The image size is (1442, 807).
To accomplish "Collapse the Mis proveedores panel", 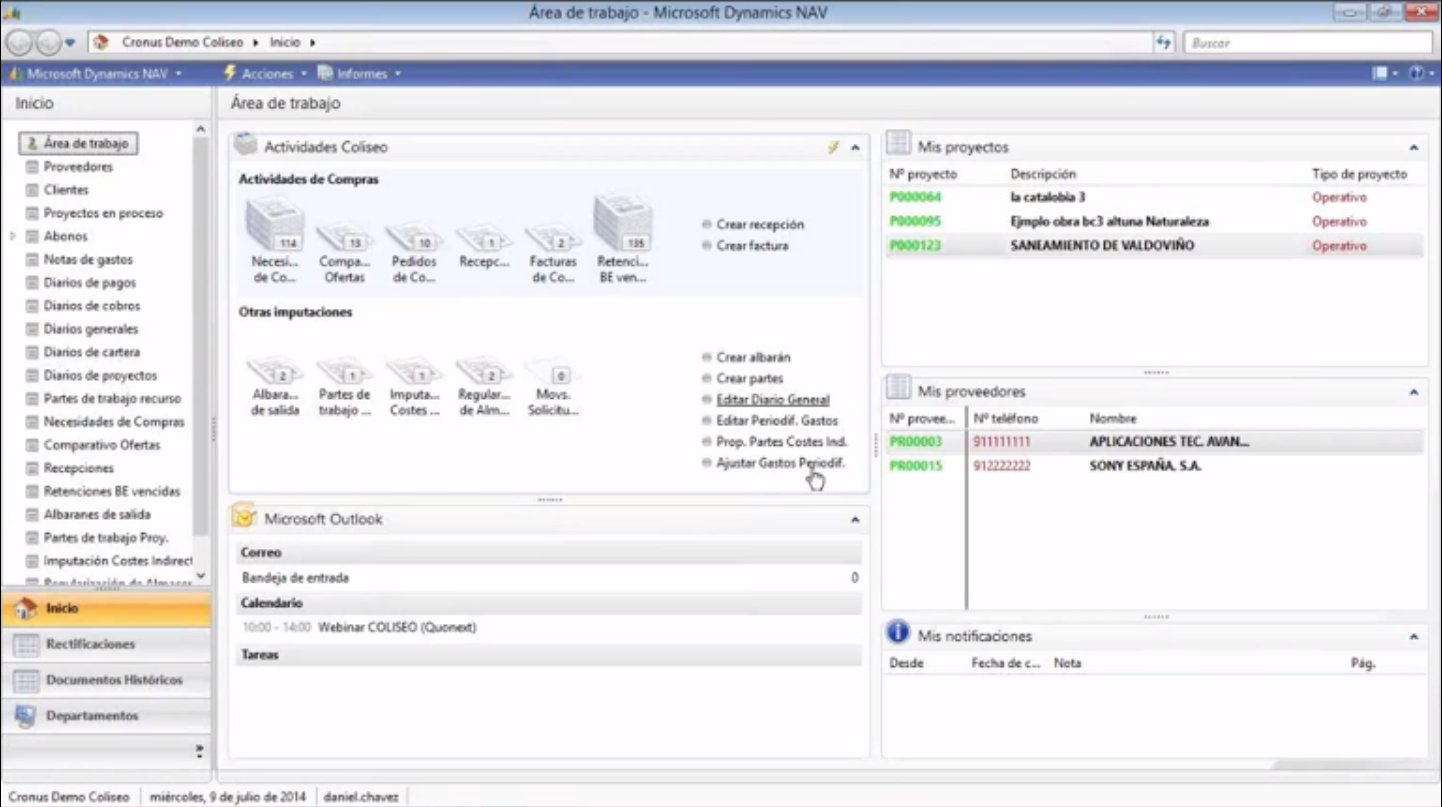I will [1414, 392].
